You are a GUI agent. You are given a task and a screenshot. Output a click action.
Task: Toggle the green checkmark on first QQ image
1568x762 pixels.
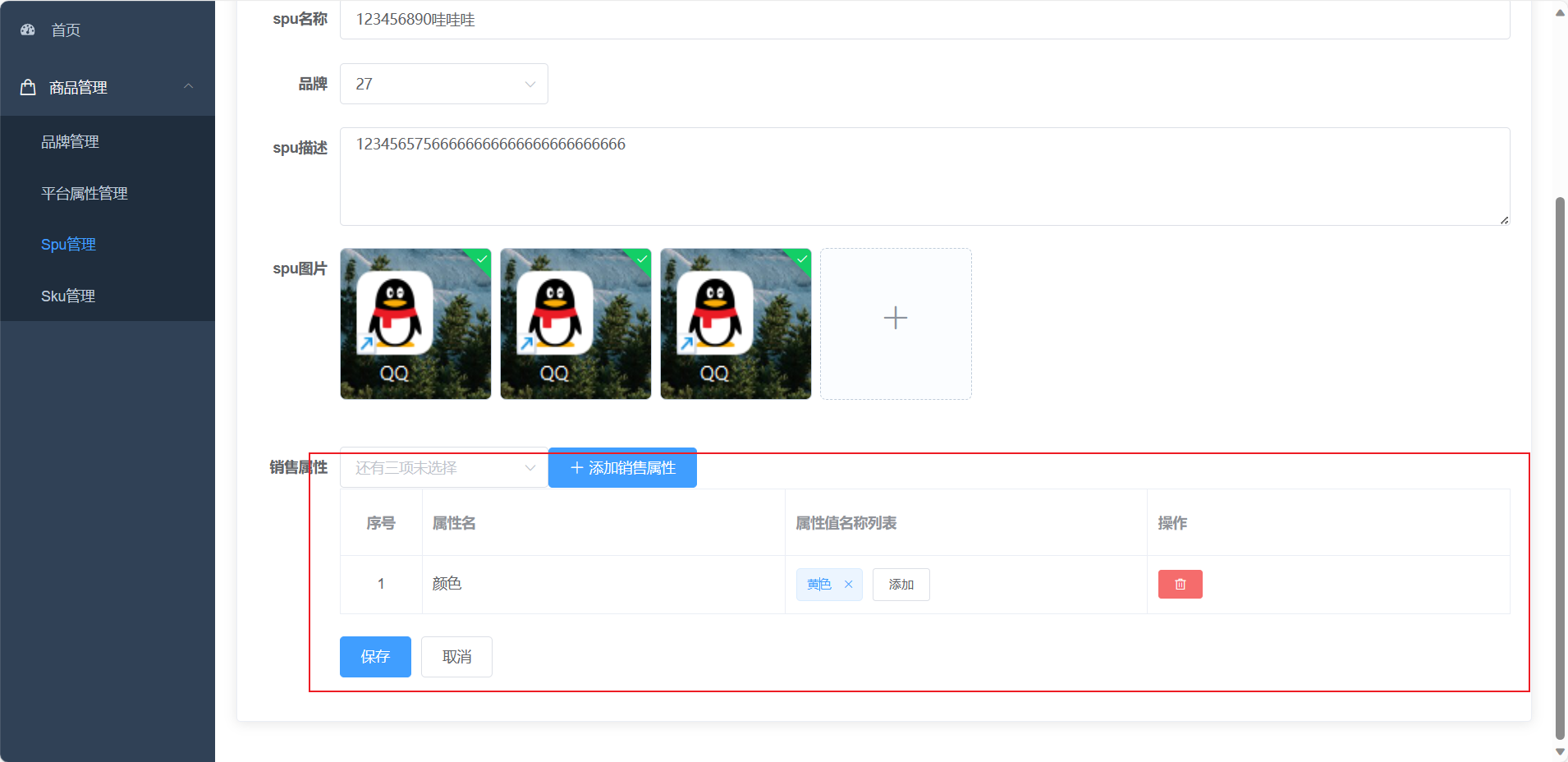480,260
